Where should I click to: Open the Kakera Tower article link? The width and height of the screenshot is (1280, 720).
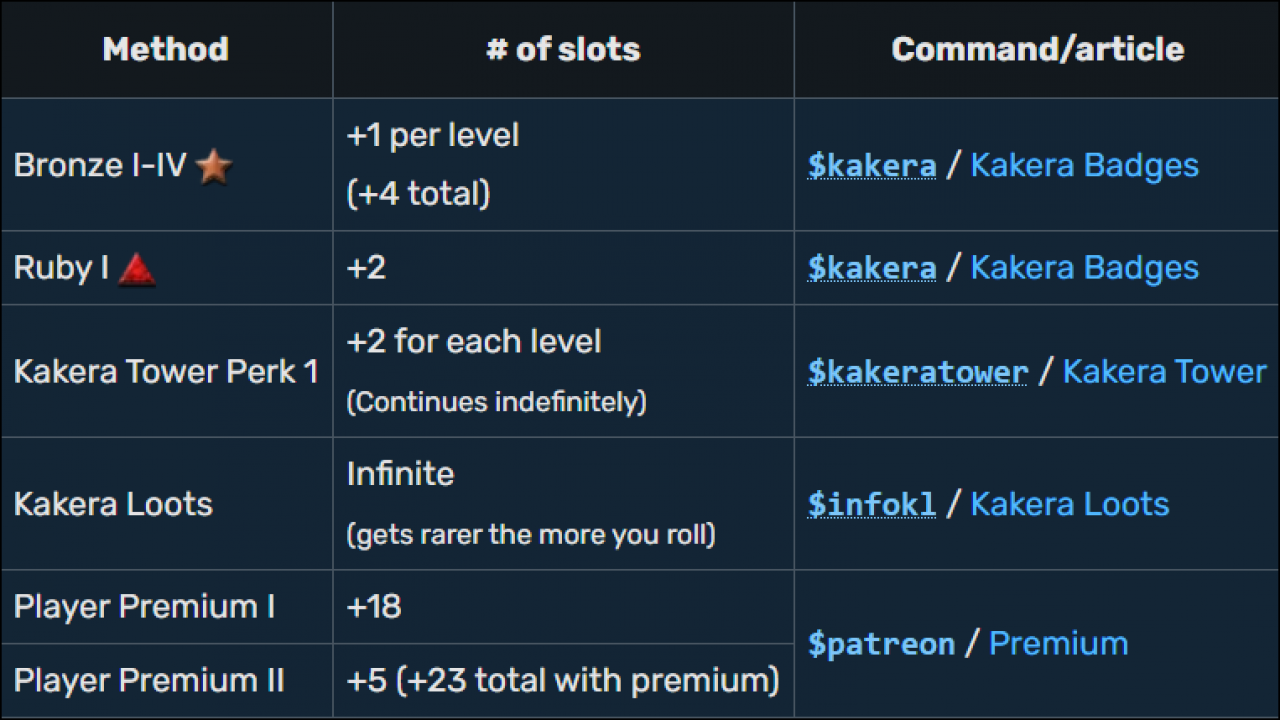point(1164,372)
